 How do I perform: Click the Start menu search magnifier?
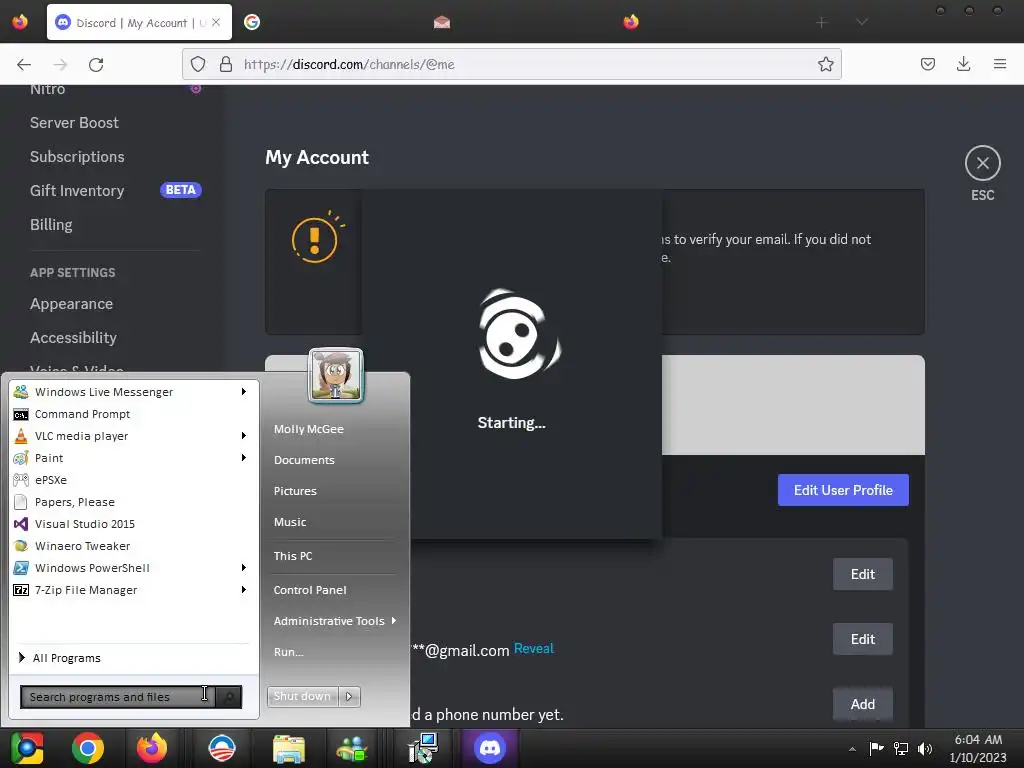(x=229, y=697)
